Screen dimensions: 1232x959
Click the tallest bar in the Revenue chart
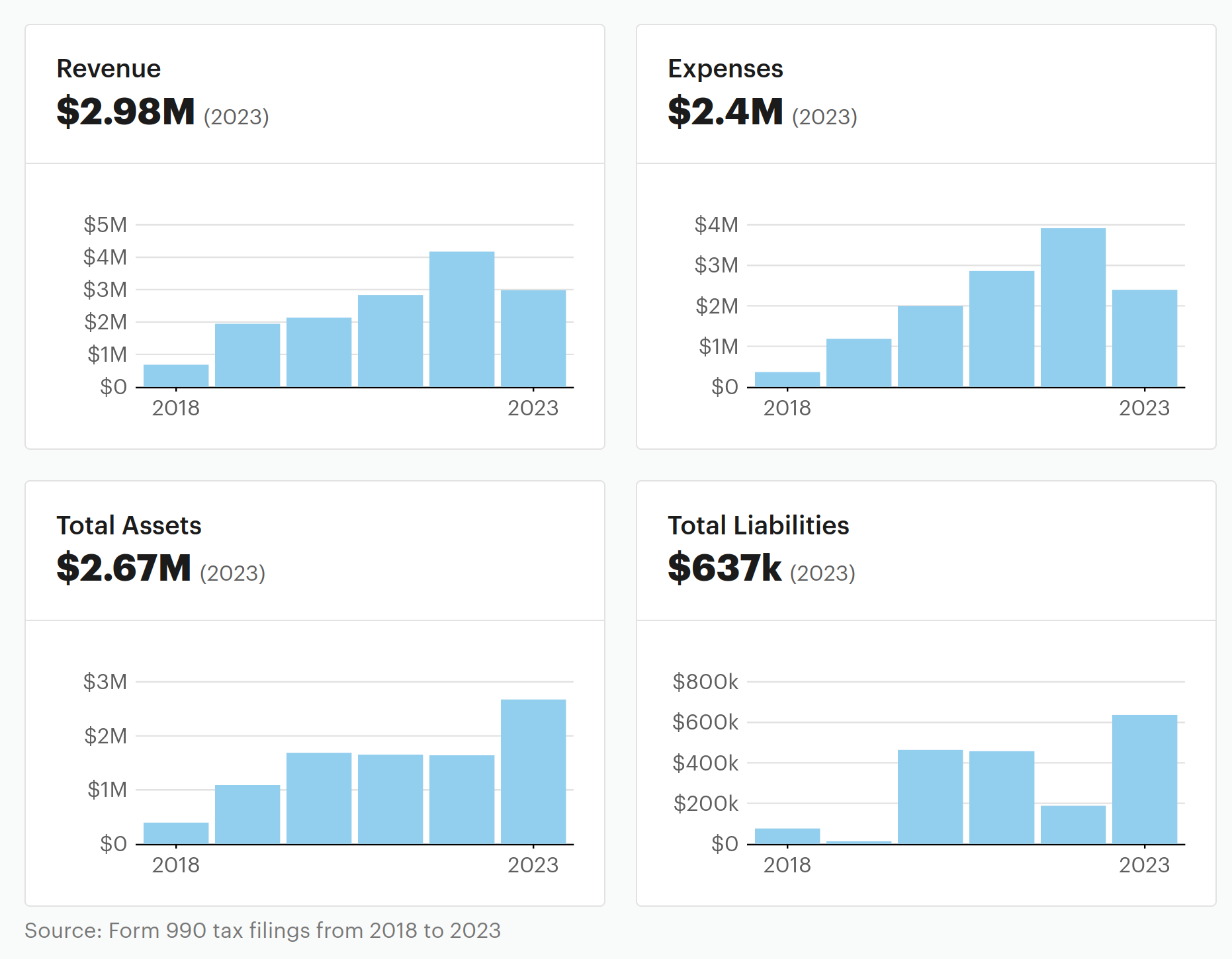click(x=461, y=319)
